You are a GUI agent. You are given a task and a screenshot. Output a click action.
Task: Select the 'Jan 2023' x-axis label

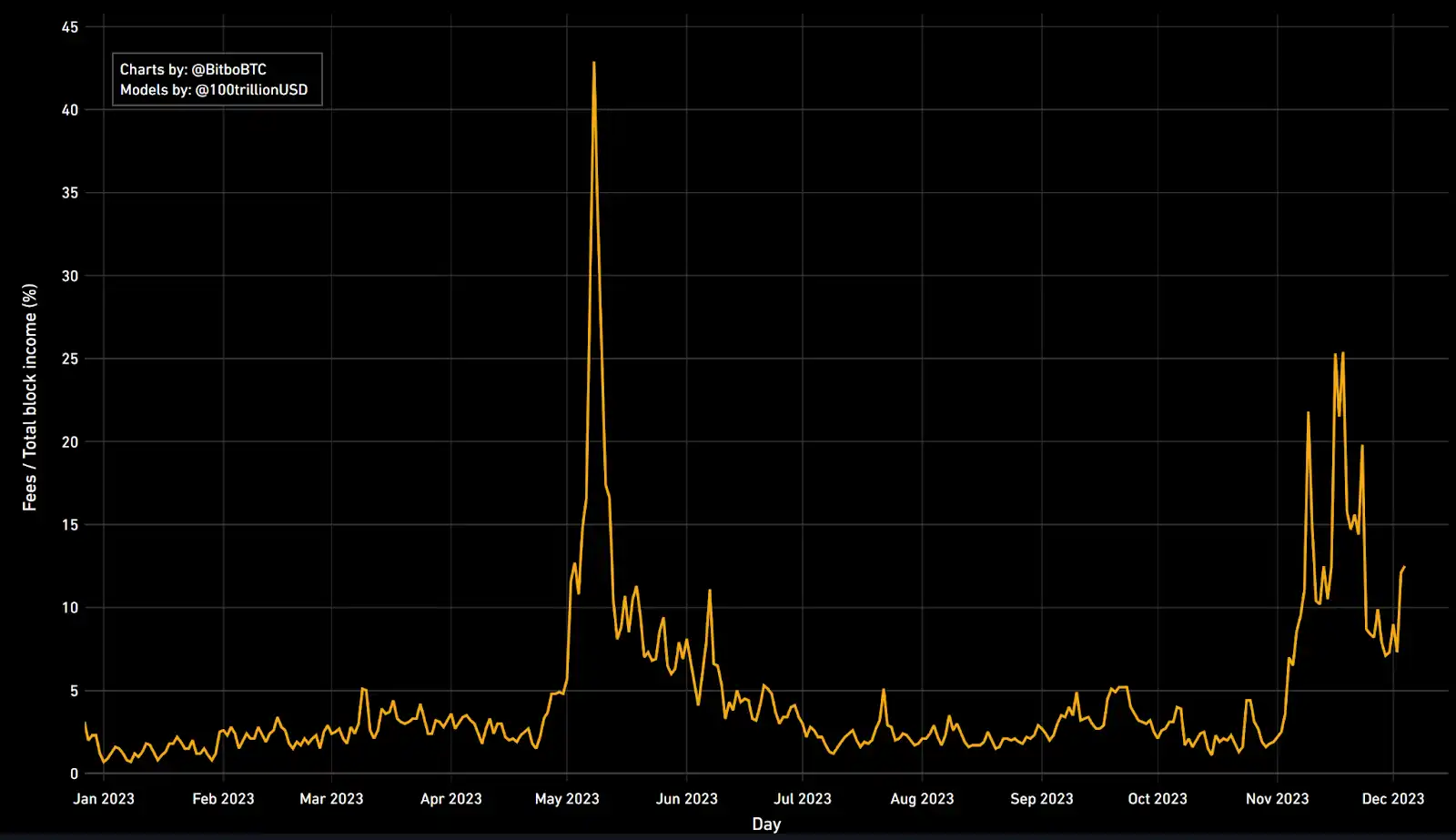click(104, 798)
